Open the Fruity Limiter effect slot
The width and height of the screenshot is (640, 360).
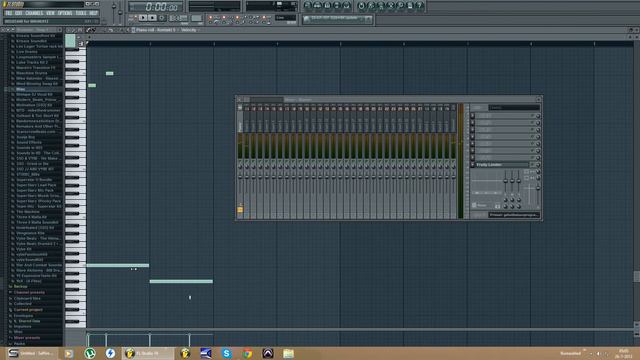coord(502,164)
